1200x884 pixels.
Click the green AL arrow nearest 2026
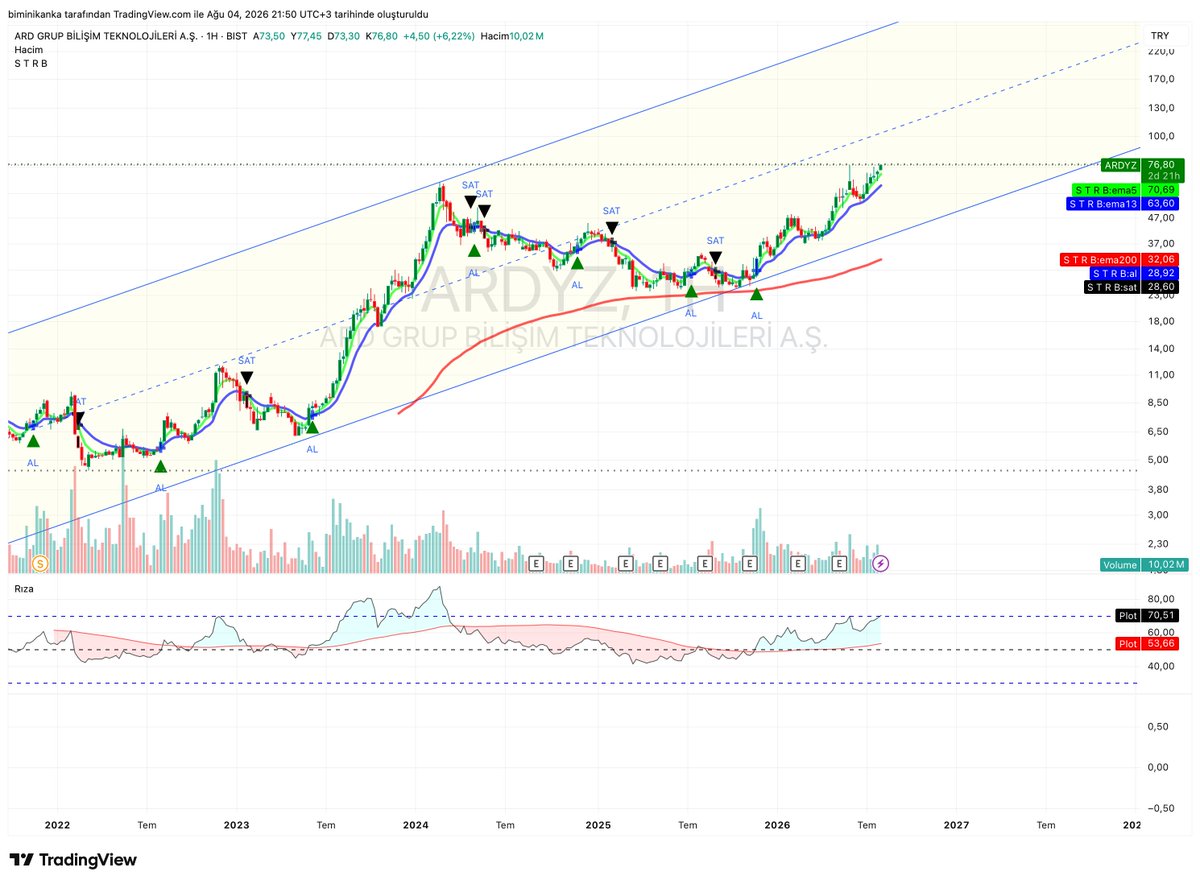(757, 294)
